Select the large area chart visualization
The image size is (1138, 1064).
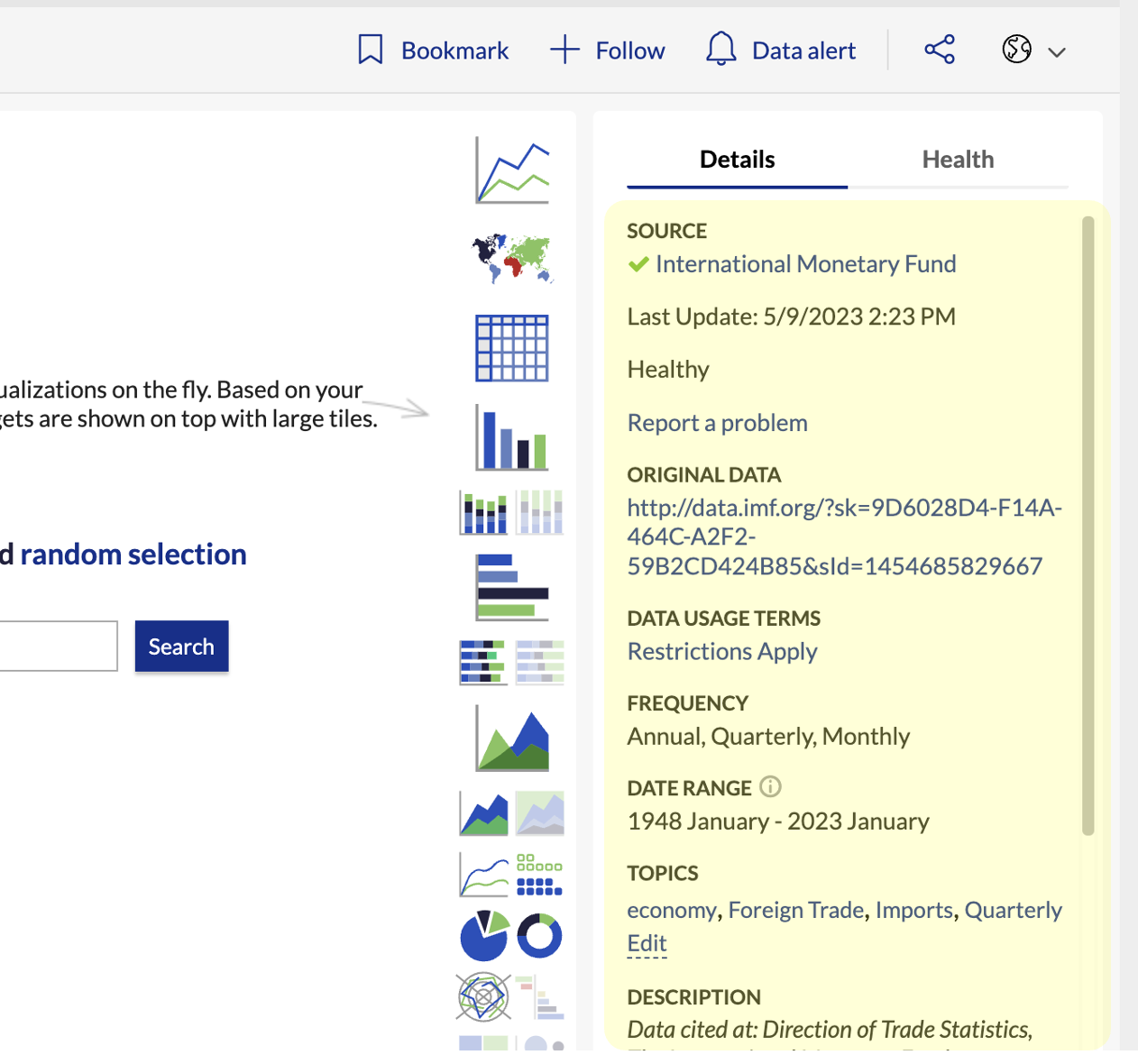coord(512,738)
